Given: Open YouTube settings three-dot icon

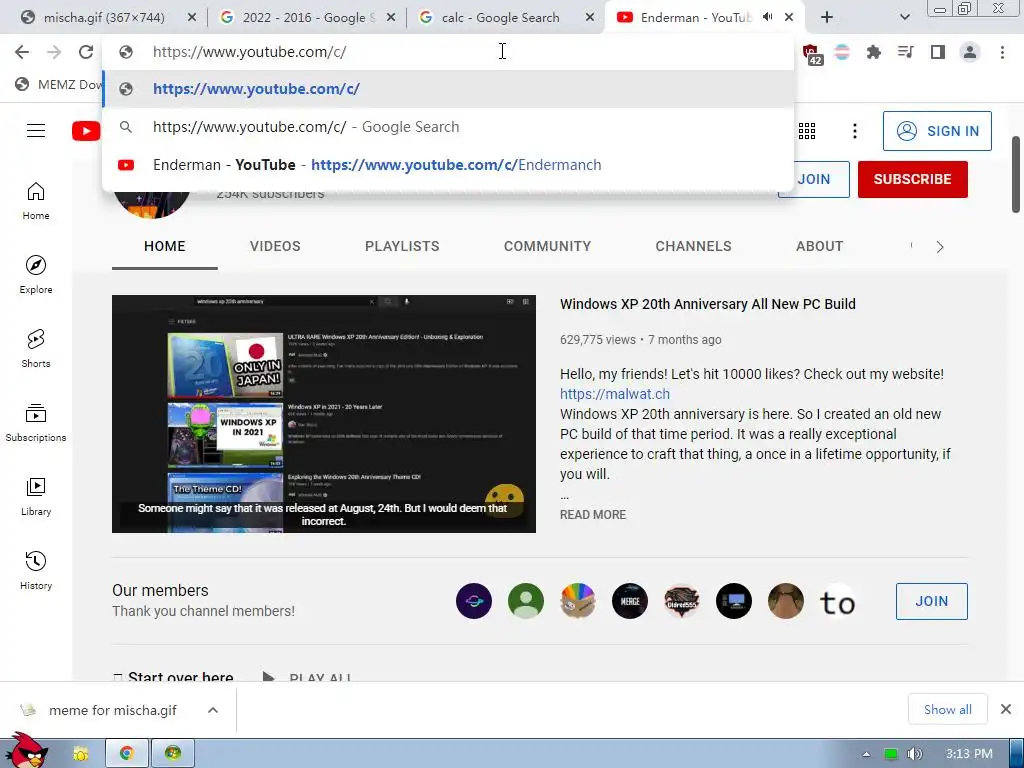Looking at the screenshot, I should 854,131.
